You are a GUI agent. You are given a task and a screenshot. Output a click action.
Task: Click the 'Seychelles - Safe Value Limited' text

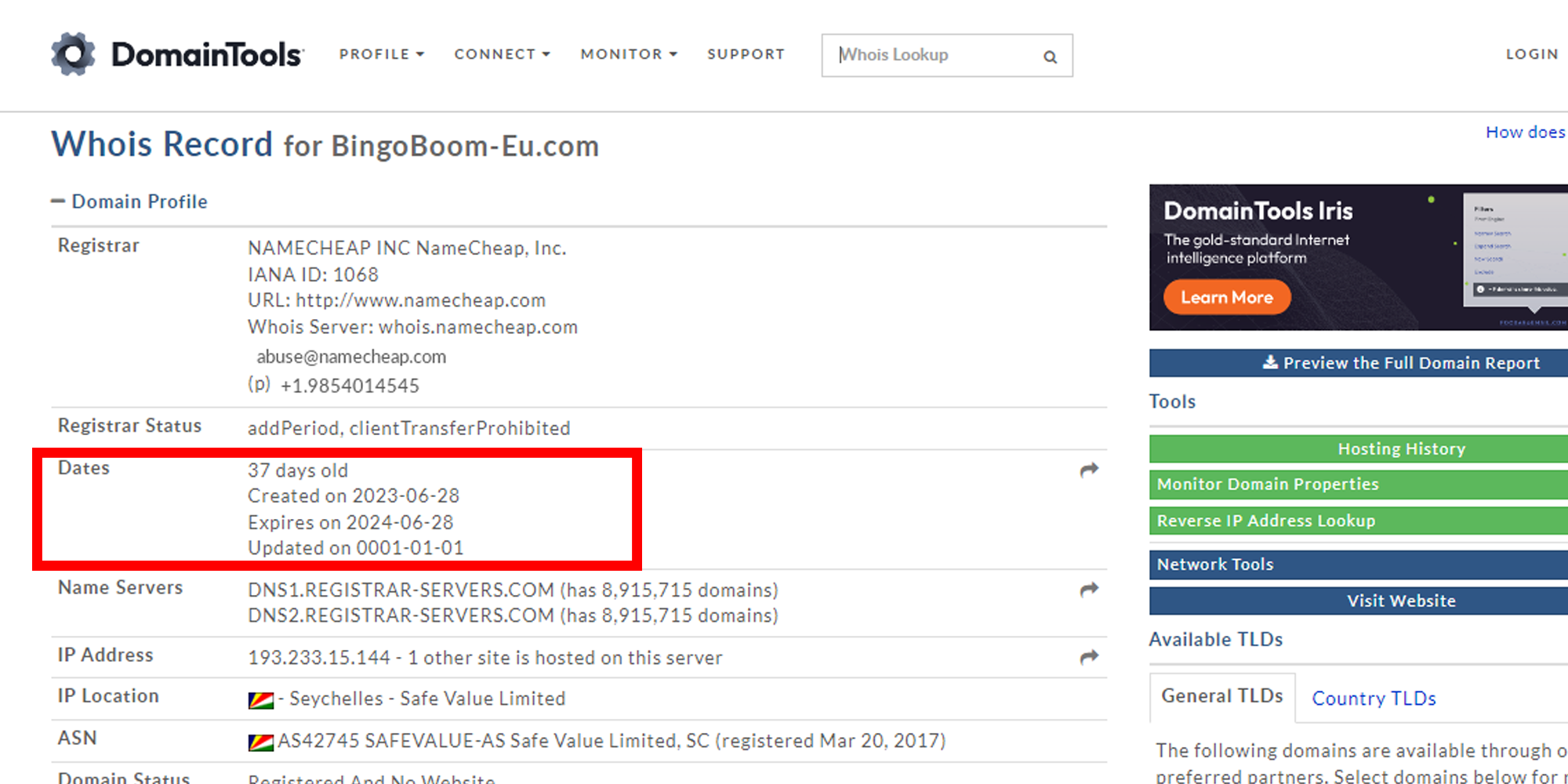tap(427, 699)
